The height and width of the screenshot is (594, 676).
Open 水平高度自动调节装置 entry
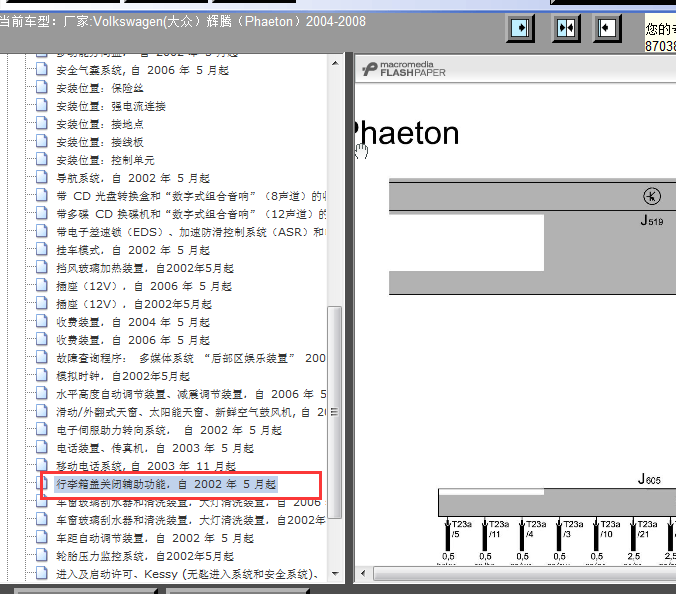pyautogui.click(x=191, y=394)
